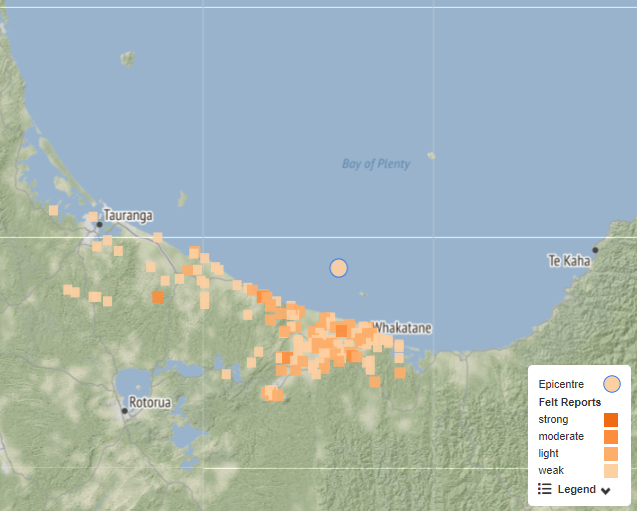Click the Tauranga city dot marker
Screen dimensions: 637x511
coord(100,225)
